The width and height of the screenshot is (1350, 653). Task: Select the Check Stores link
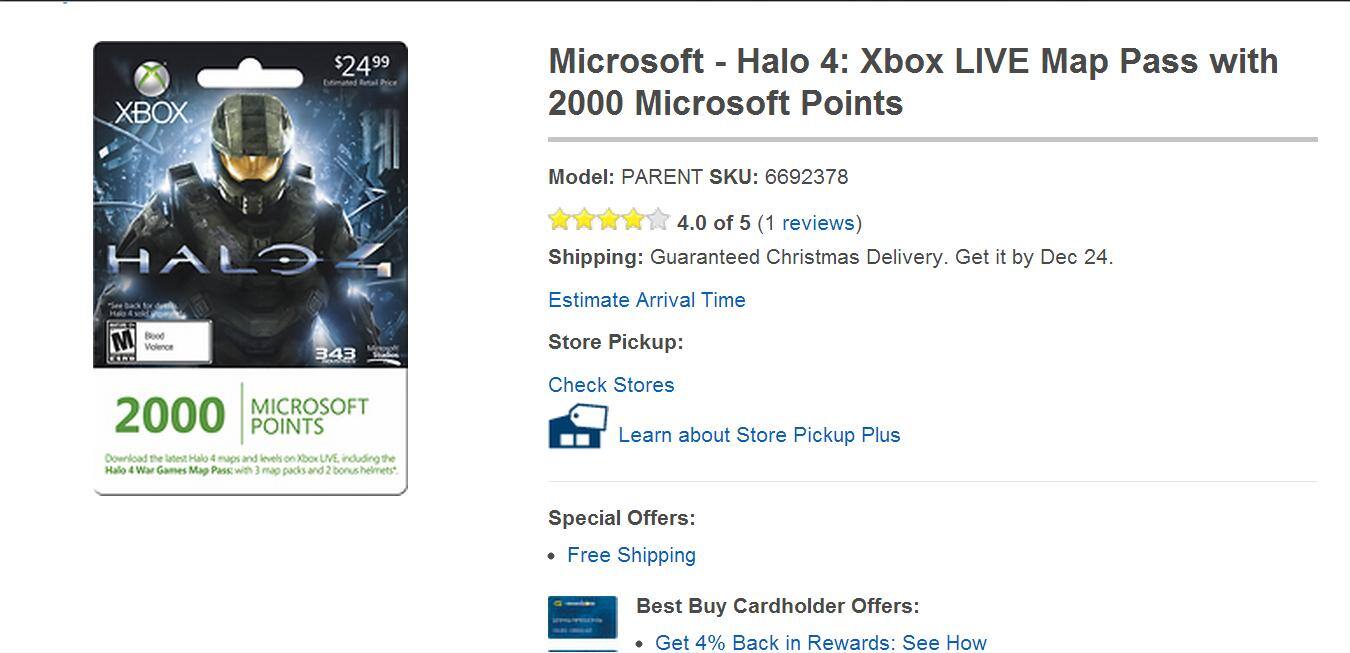(611, 385)
